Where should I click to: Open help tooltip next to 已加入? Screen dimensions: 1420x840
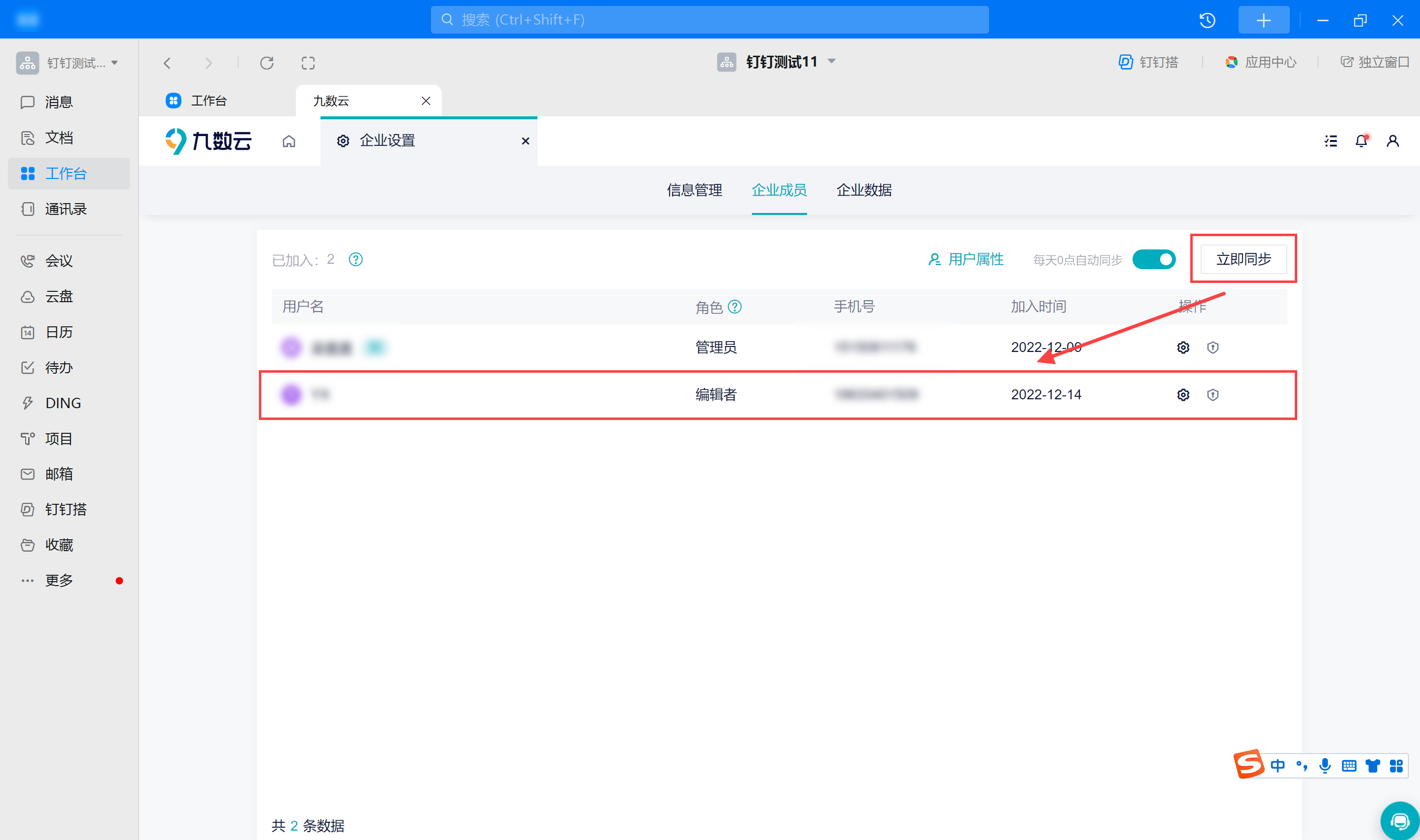[355, 260]
